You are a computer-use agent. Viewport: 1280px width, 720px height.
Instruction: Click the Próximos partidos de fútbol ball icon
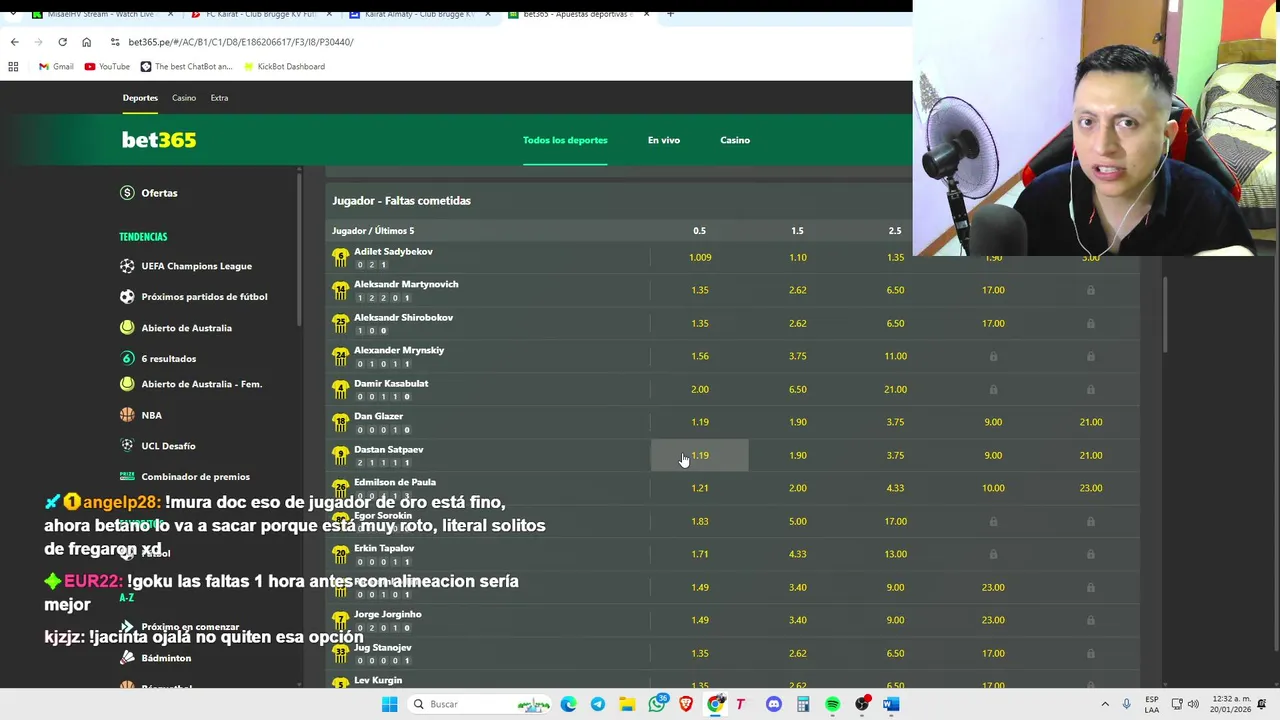127,297
